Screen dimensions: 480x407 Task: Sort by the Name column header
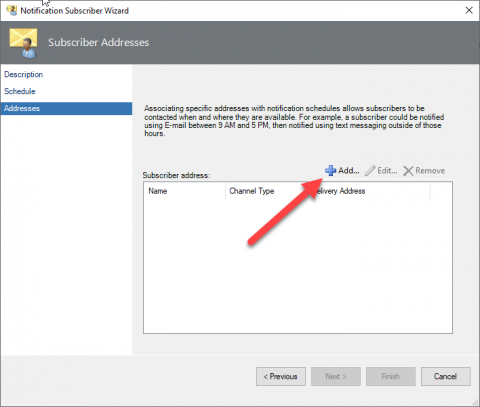pyautogui.click(x=185, y=191)
